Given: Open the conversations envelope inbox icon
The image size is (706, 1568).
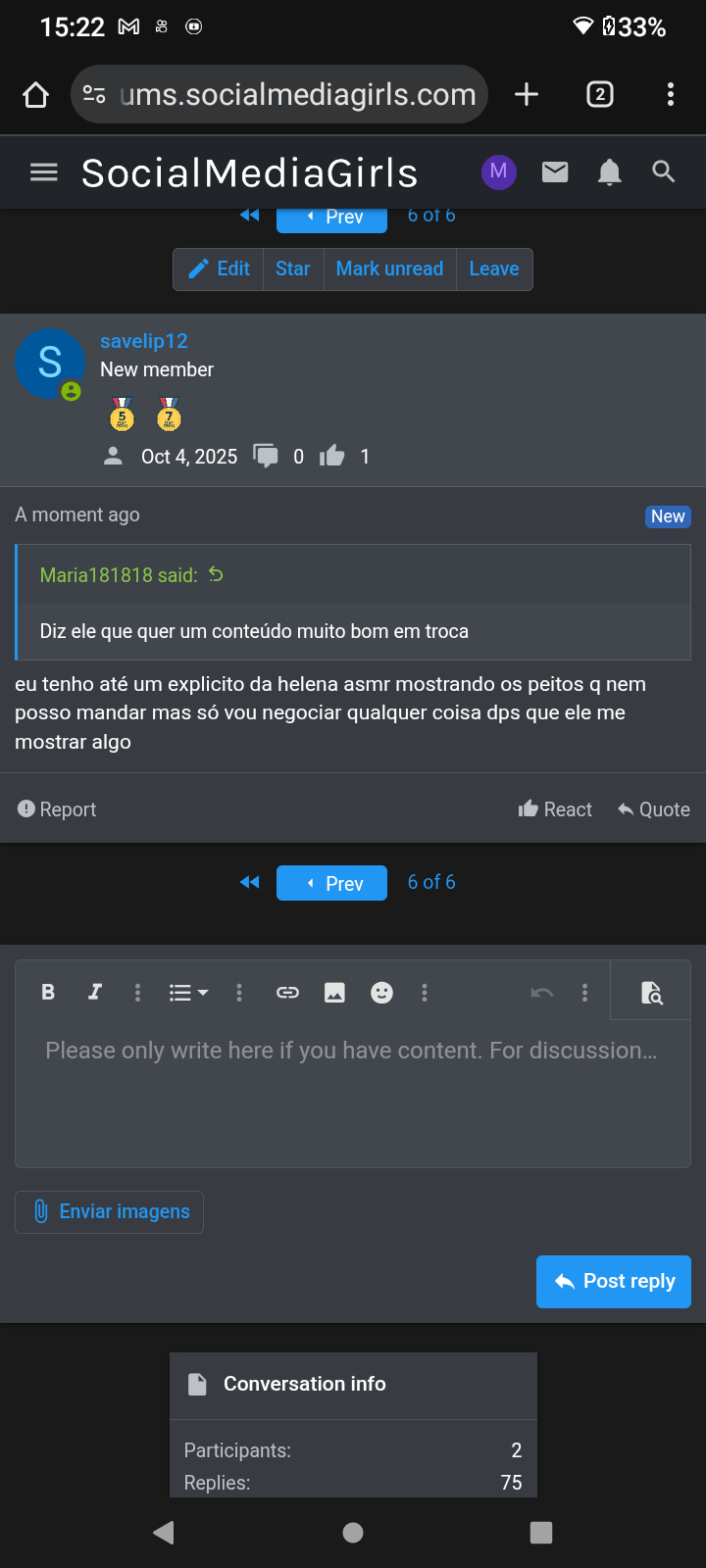Looking at the screenshot, I should click(x=555, y=172).
